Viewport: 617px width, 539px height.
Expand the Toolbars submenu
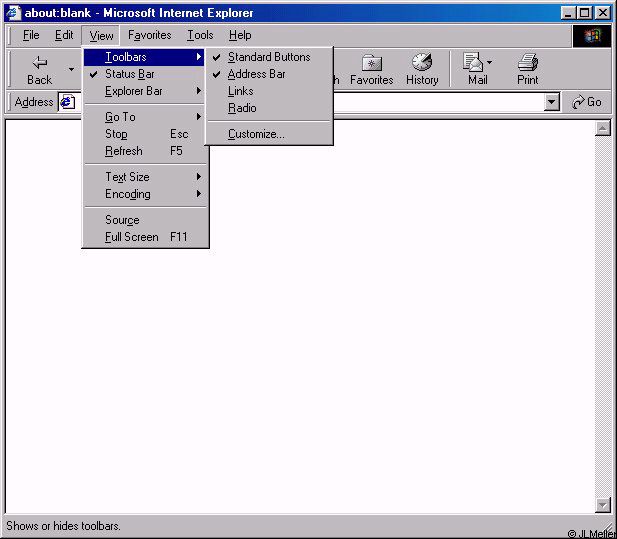144,57
